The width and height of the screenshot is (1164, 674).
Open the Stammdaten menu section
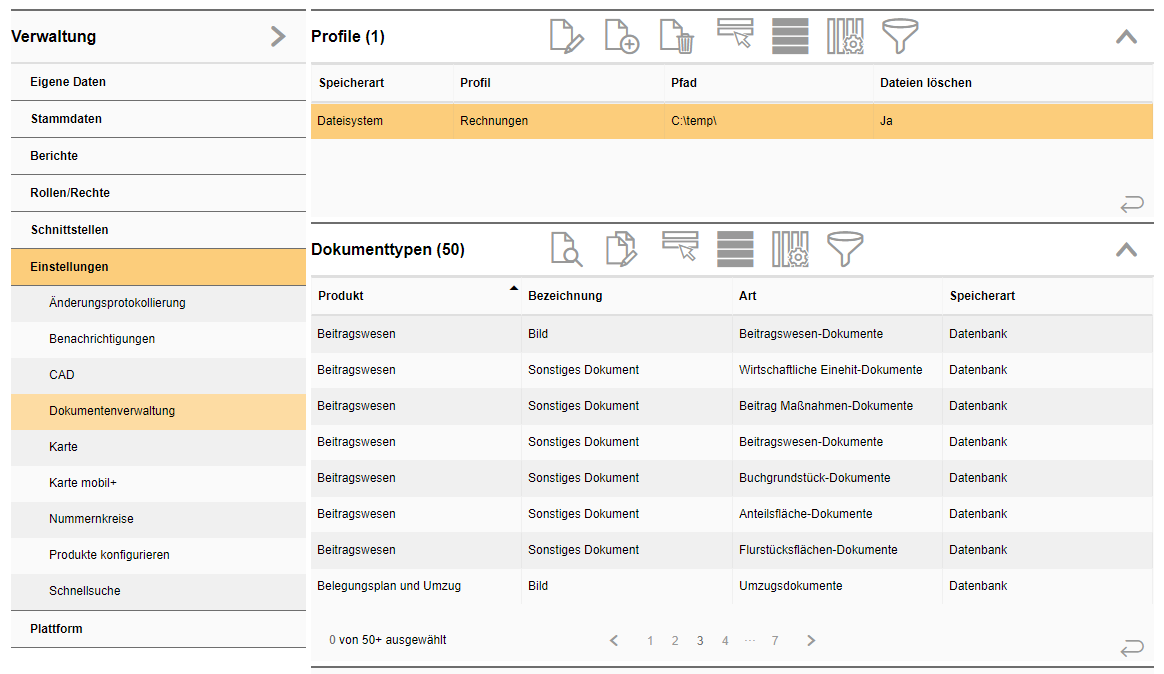(66, 119)
